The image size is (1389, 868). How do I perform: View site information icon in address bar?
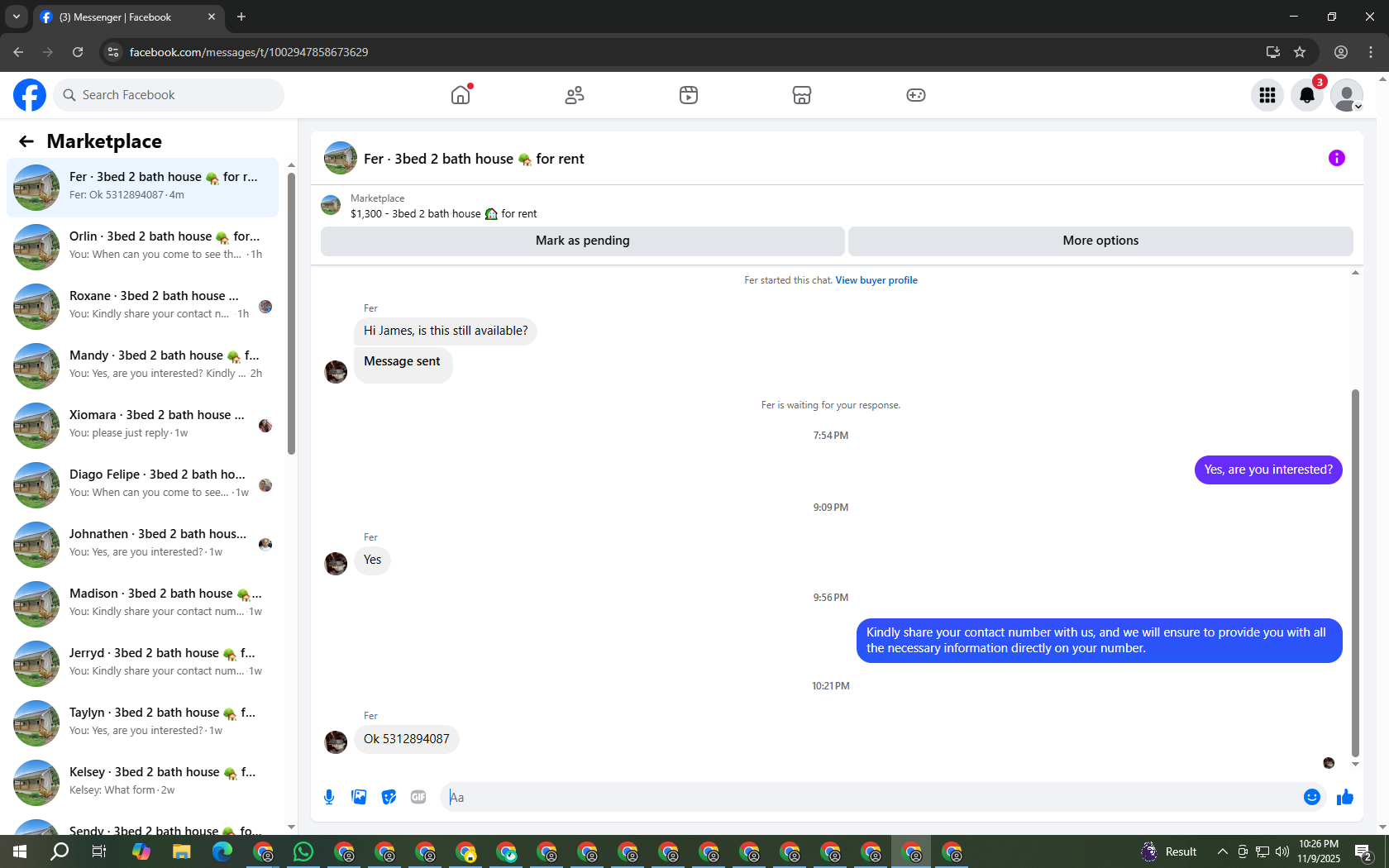coord(113,52)
